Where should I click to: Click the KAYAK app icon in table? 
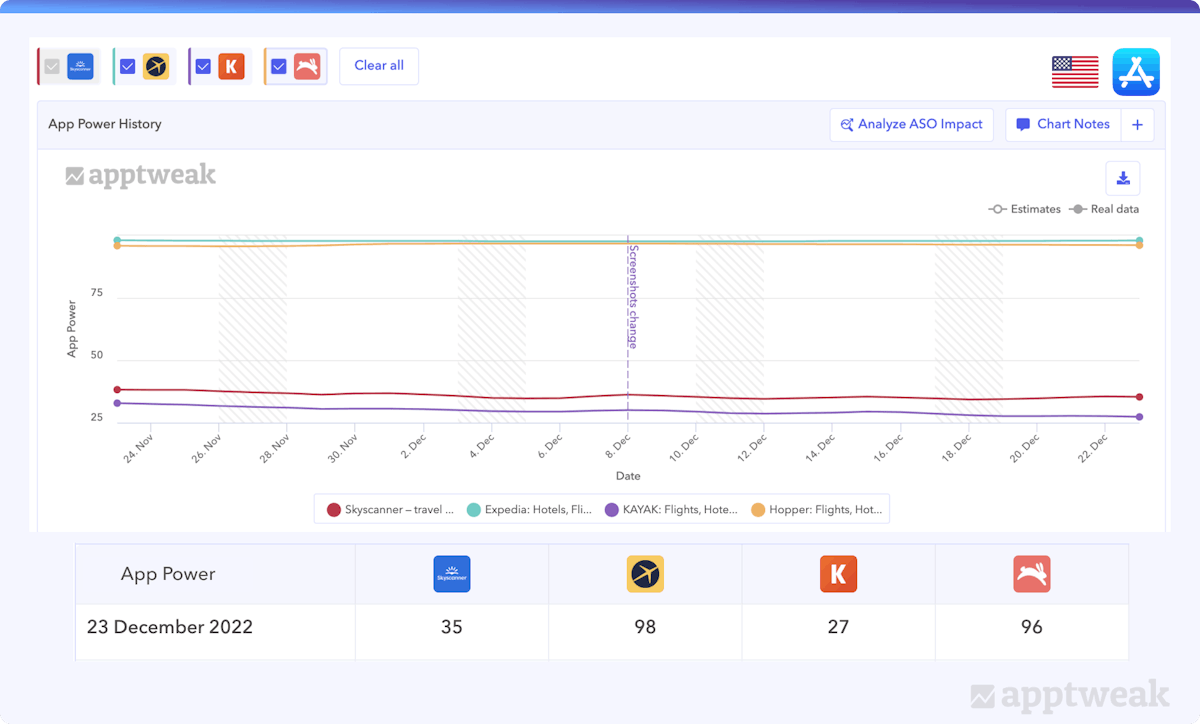[838, 575]
